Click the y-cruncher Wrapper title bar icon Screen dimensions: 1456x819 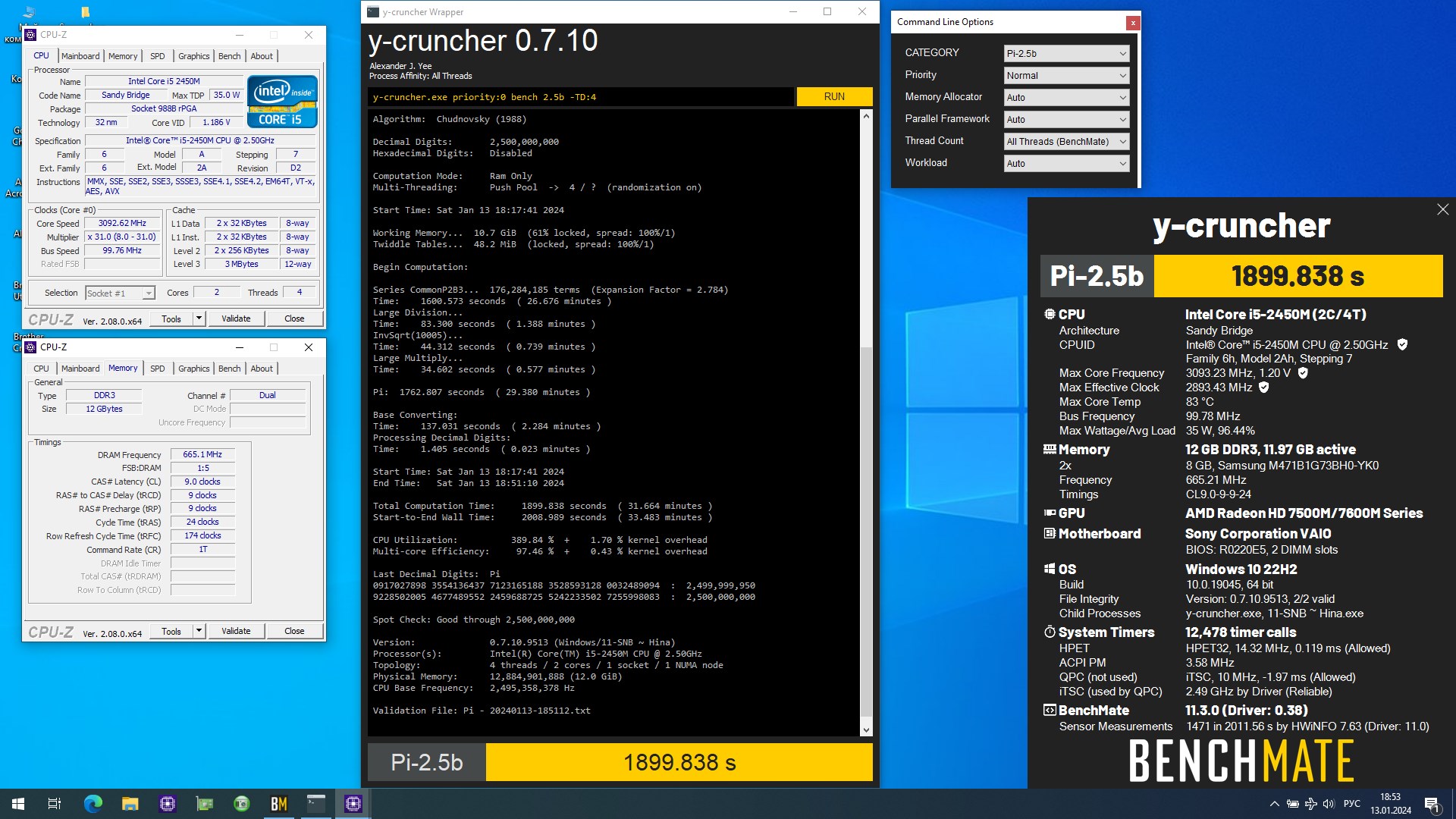tap(373, 11)
